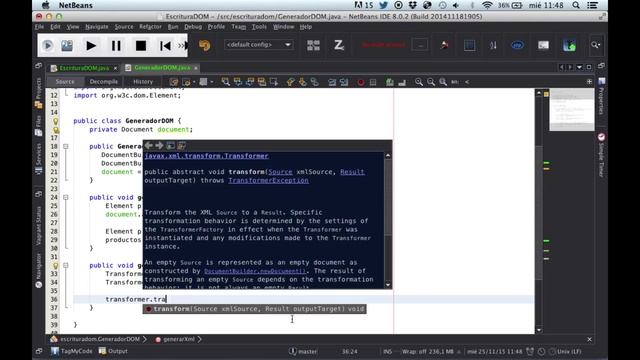Viewport: 640px width, 360px height.
Task: Click the lightbulb hint at line 15
Action: pyautogui.click(x=55, y=121)
